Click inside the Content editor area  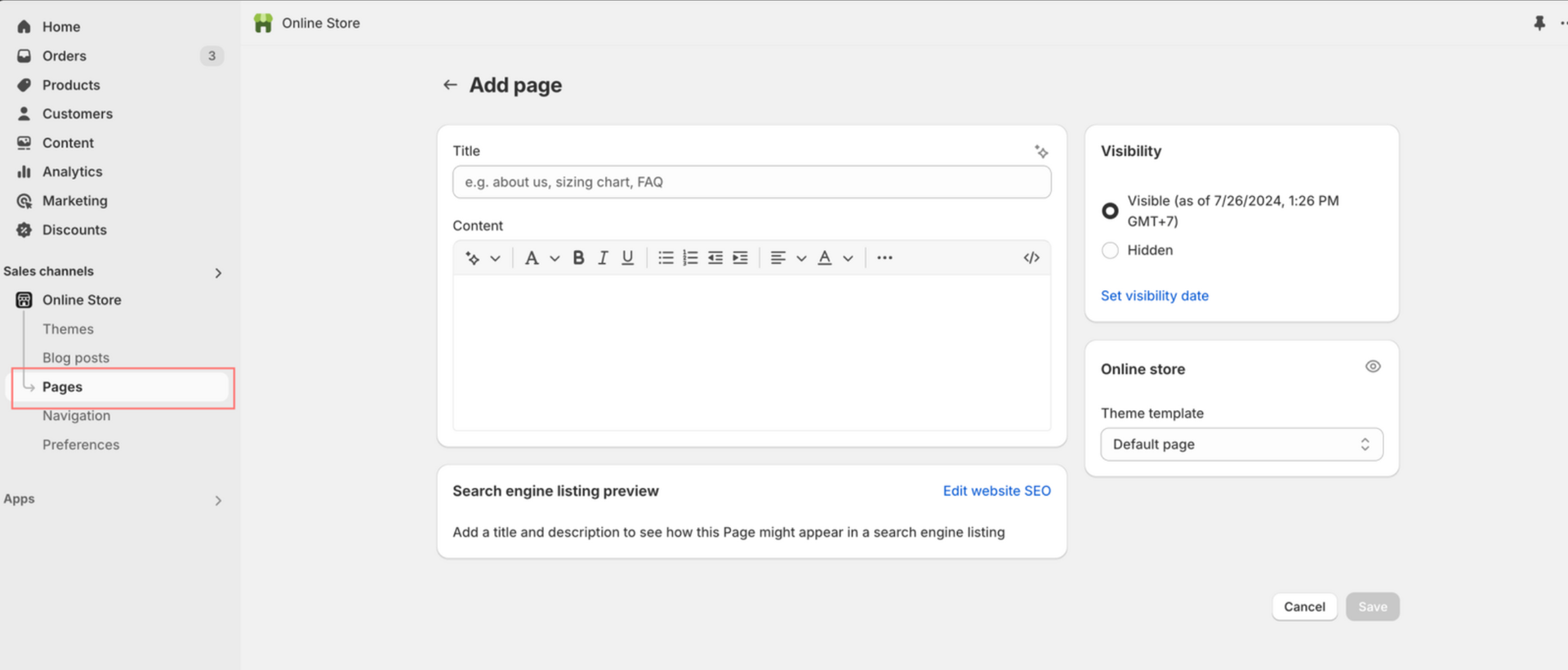[751, 352]
